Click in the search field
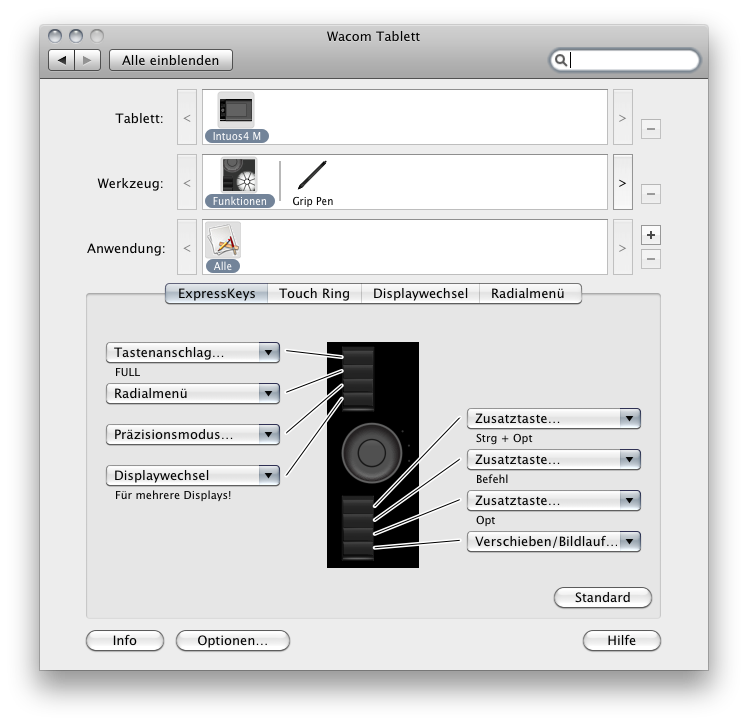This screenshot has height=725, width=748. coord(632,60)
